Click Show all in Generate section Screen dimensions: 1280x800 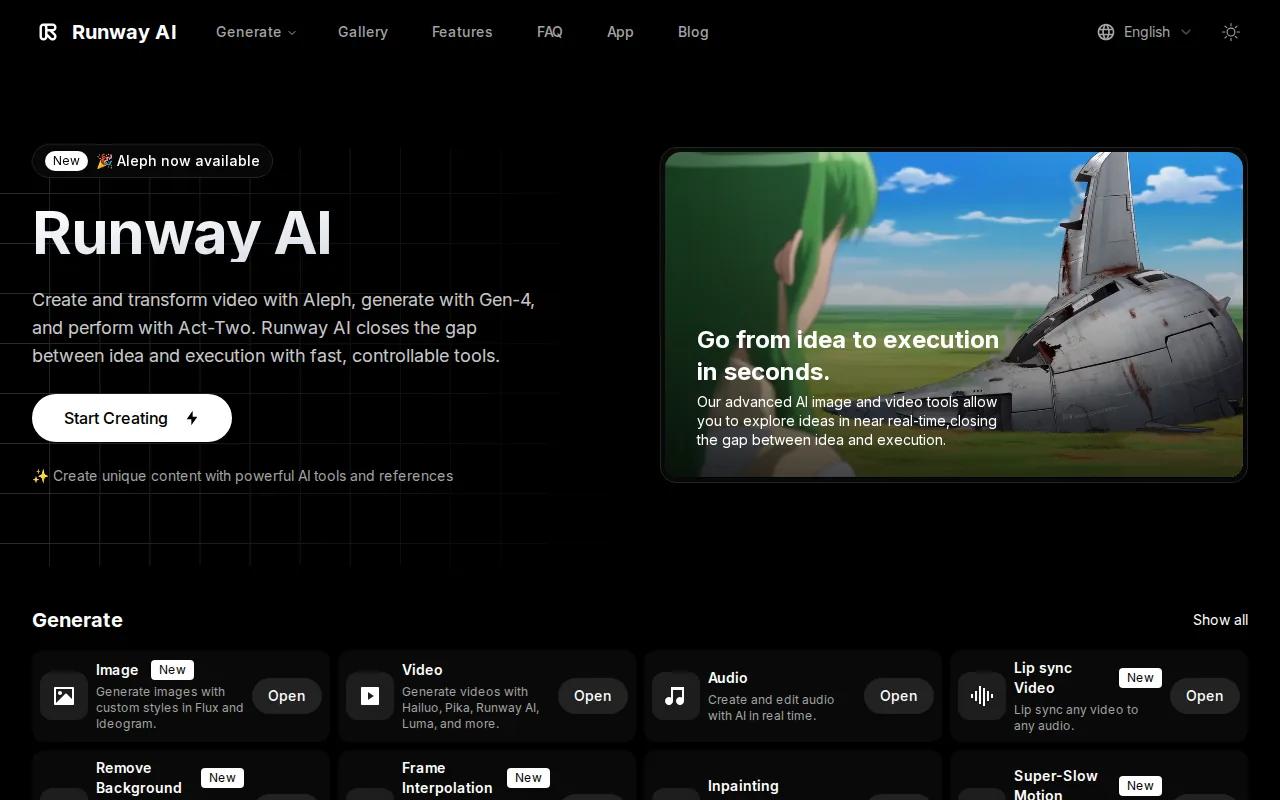(1220, 620)
